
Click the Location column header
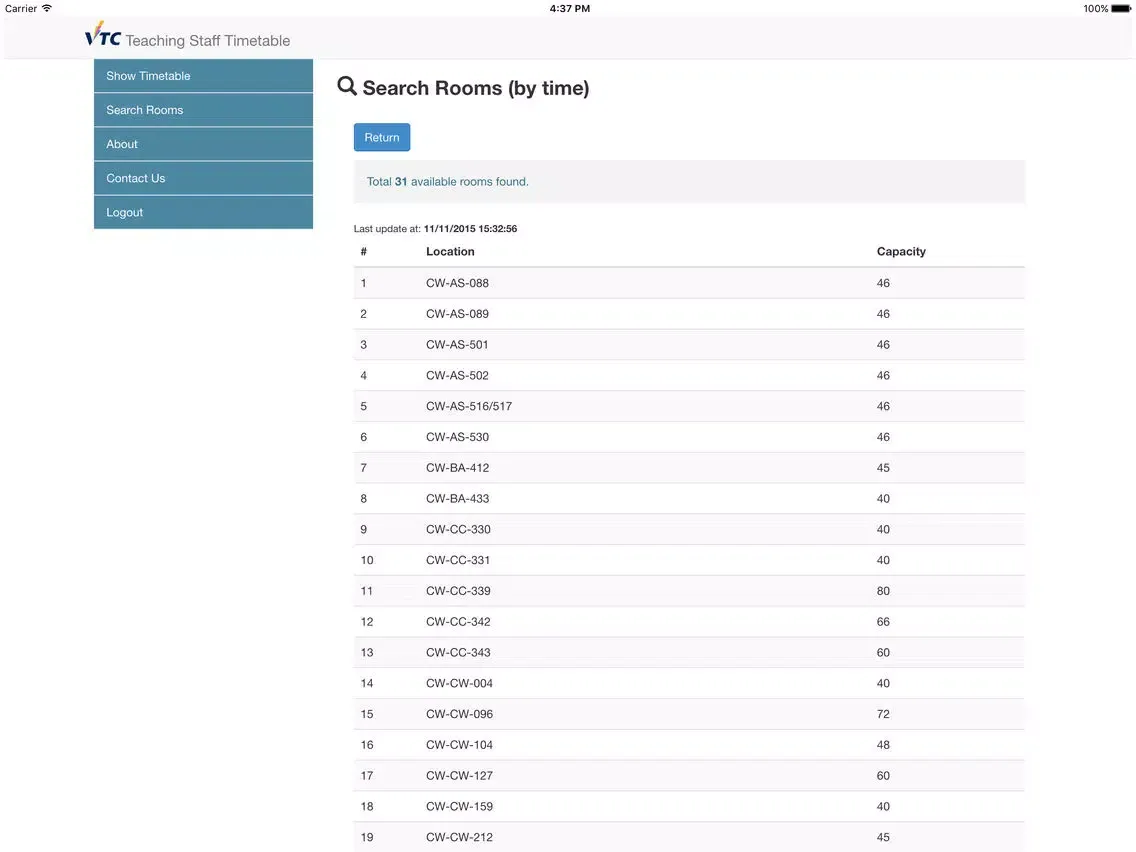pos(450,251)
